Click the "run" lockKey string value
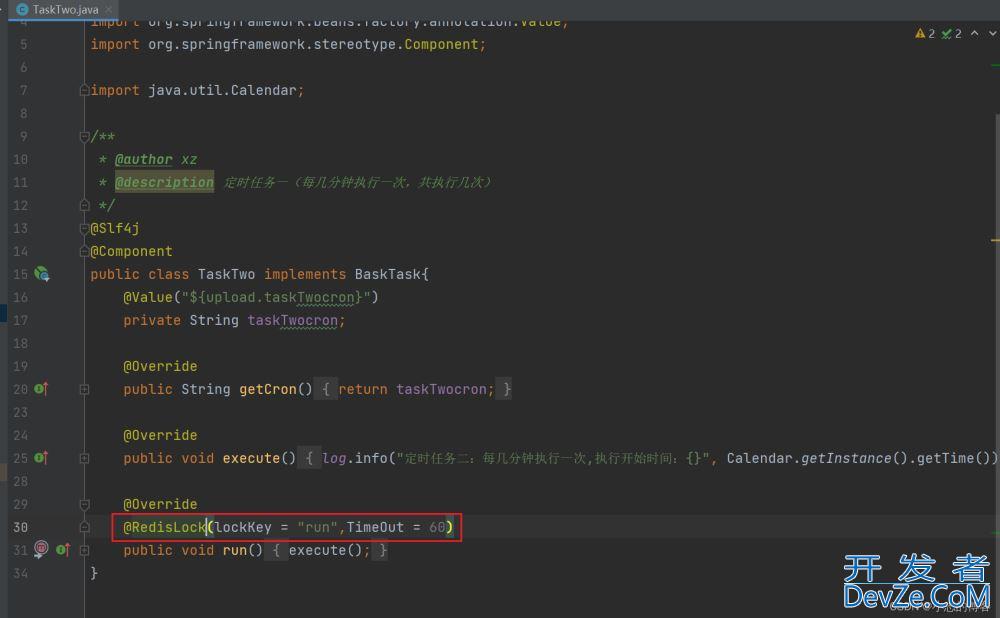 pos(318,527)
